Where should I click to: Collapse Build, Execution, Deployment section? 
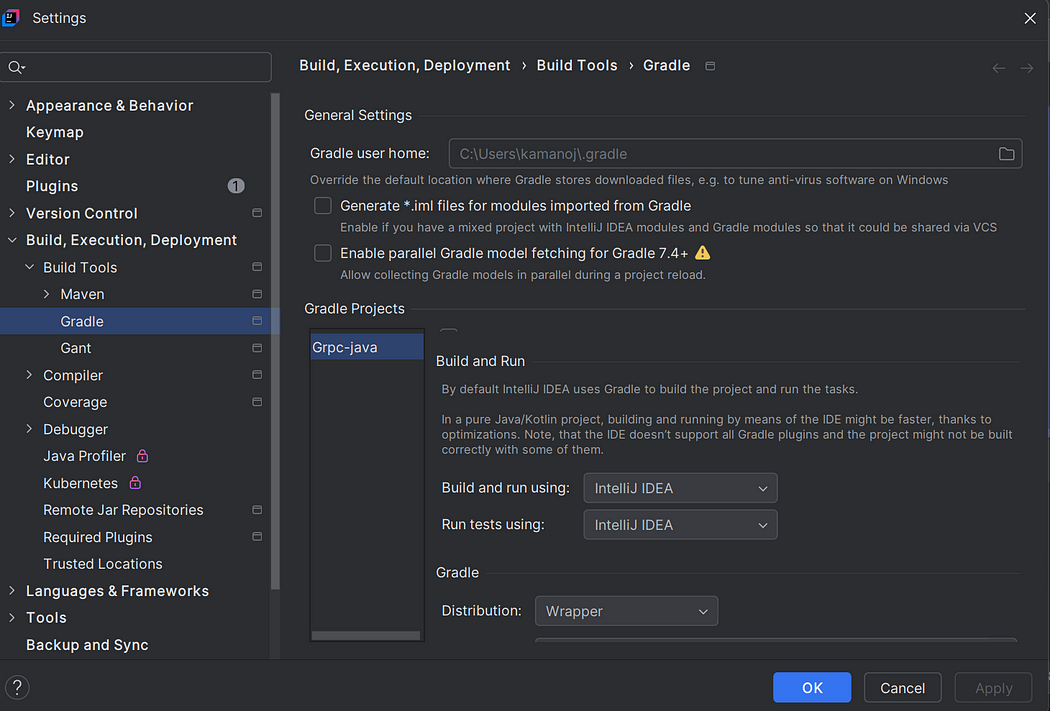[x=12, y=240]
